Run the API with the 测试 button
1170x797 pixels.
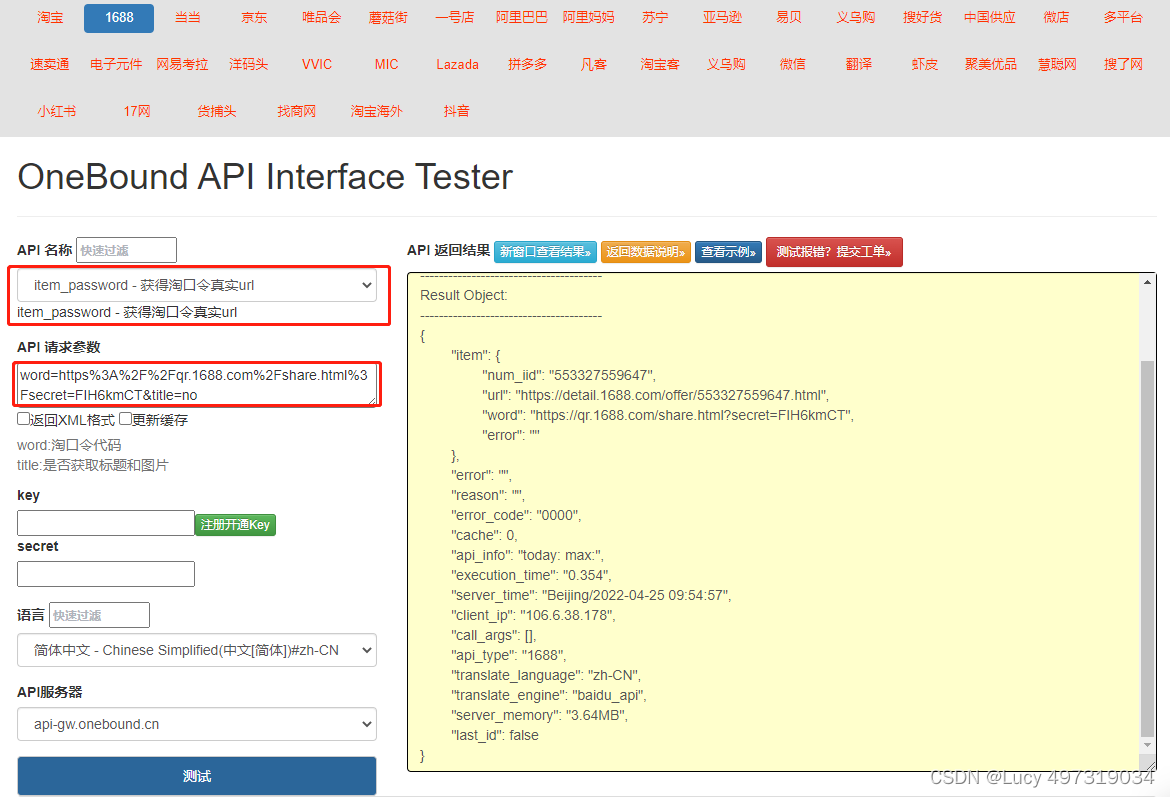point(197,776)
